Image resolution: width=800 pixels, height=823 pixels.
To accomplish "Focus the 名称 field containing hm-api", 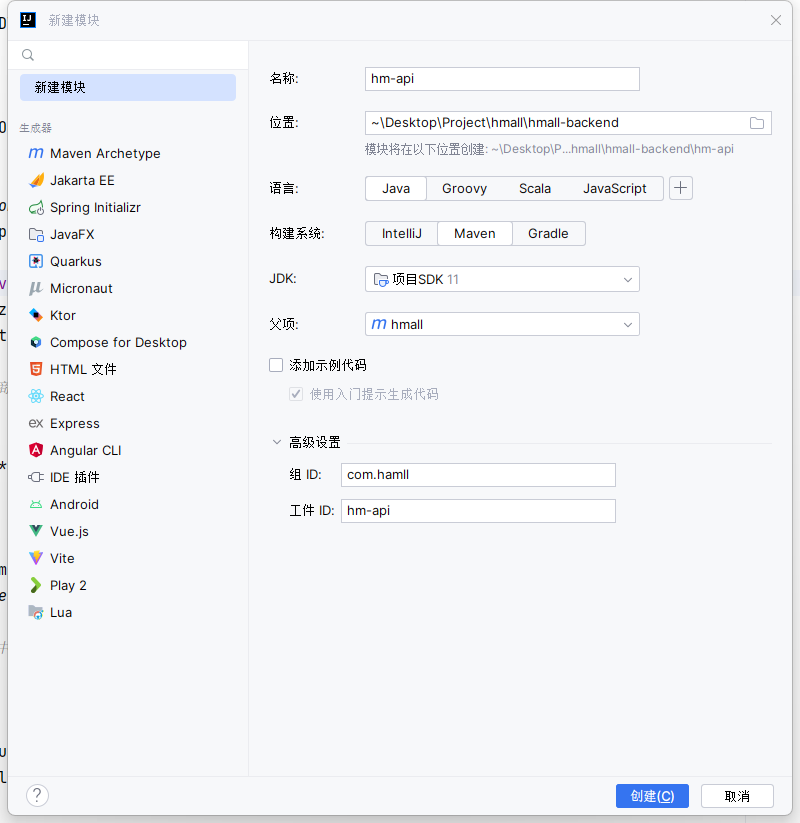I will [502, 79].
